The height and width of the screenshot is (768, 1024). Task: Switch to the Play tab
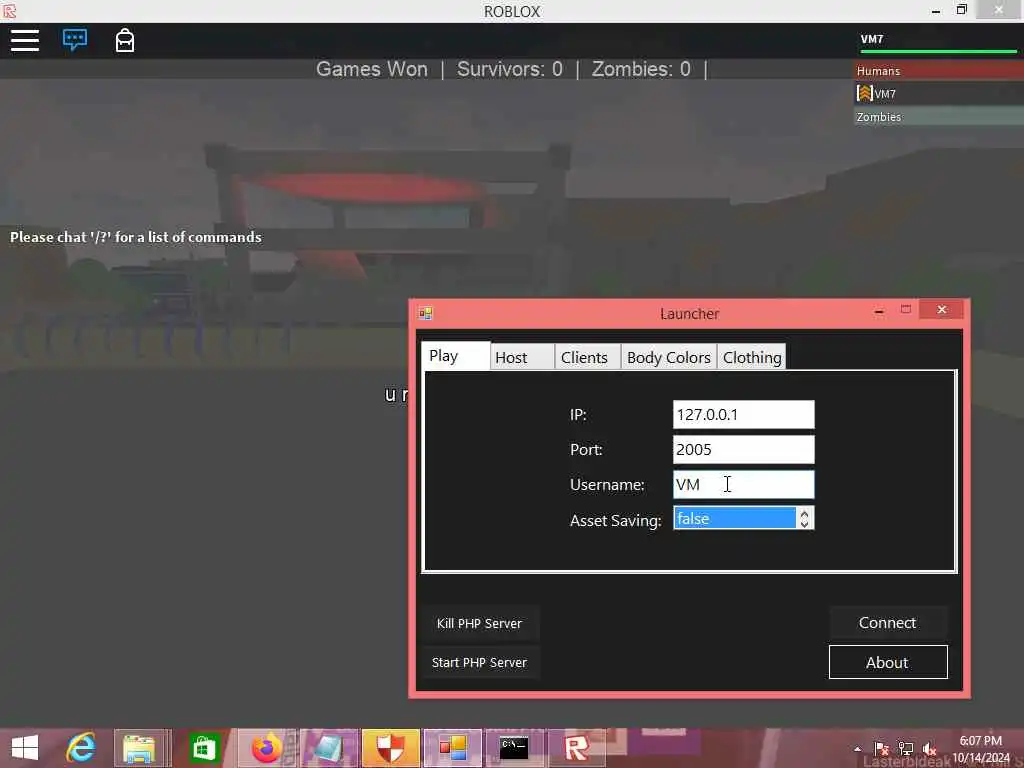point(455,356)
